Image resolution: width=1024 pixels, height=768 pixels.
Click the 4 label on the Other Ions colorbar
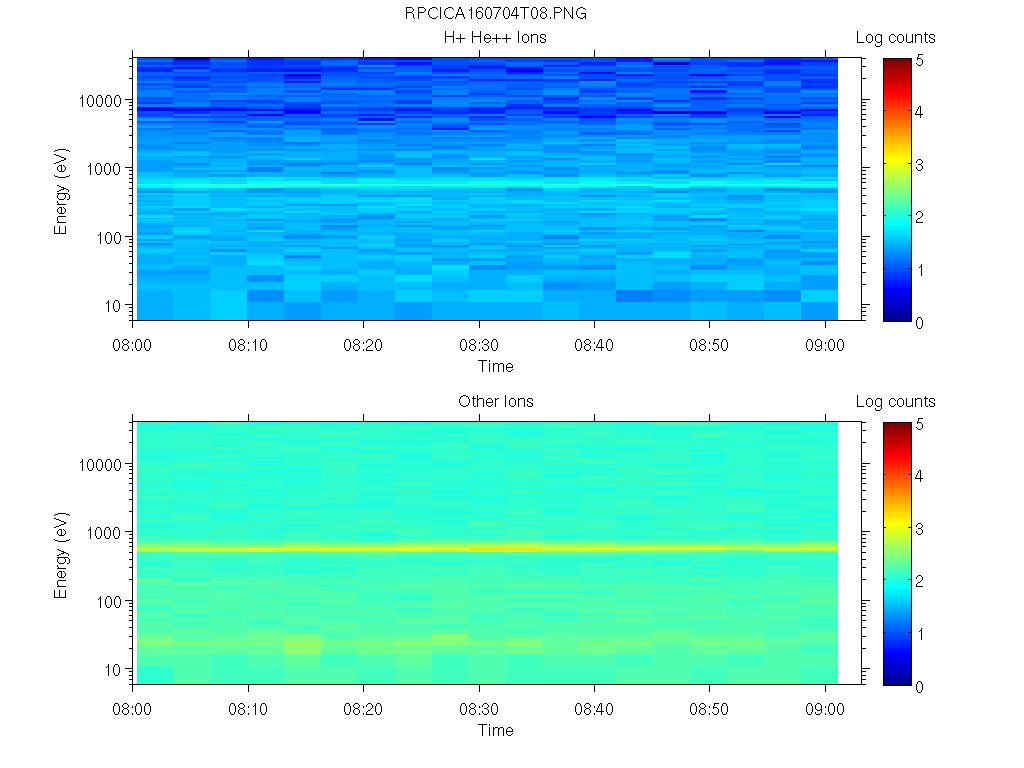(x=920, y=476)
